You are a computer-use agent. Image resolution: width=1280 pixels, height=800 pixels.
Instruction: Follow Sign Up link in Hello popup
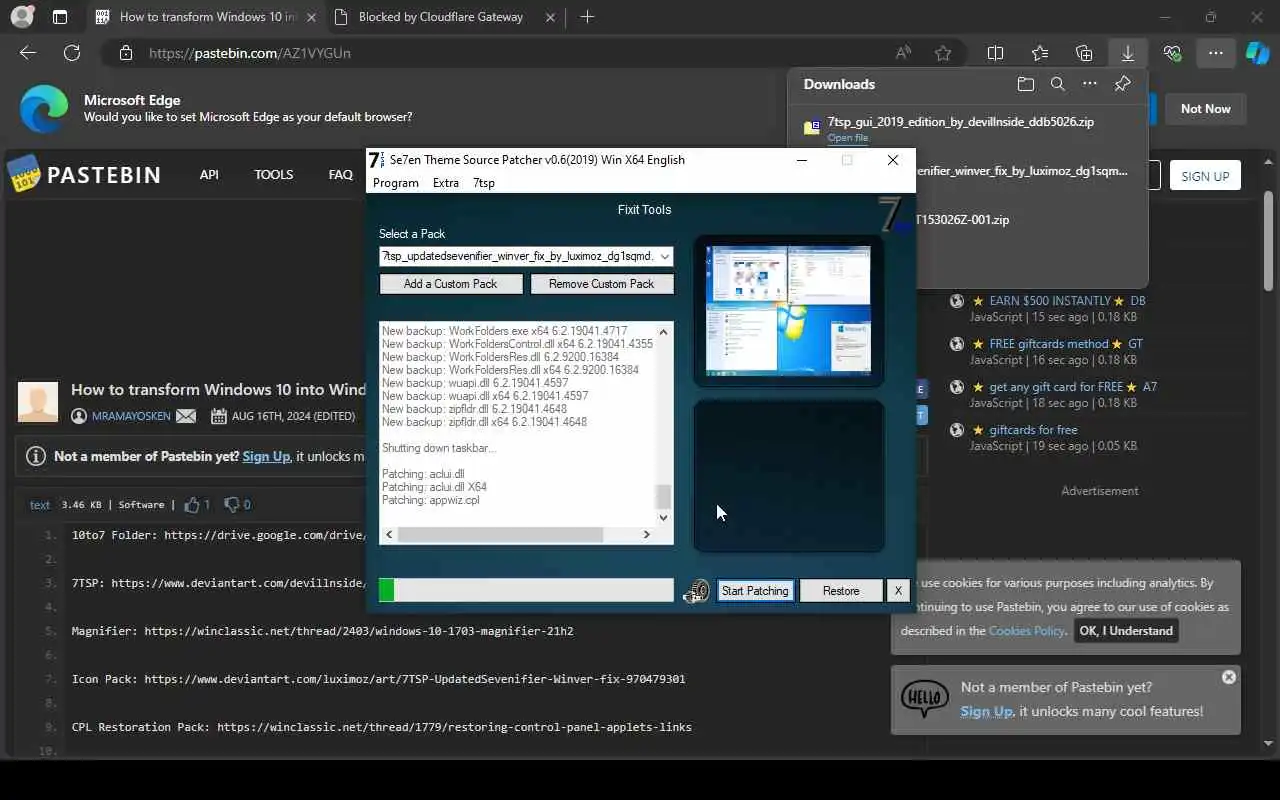coord(986,711)
